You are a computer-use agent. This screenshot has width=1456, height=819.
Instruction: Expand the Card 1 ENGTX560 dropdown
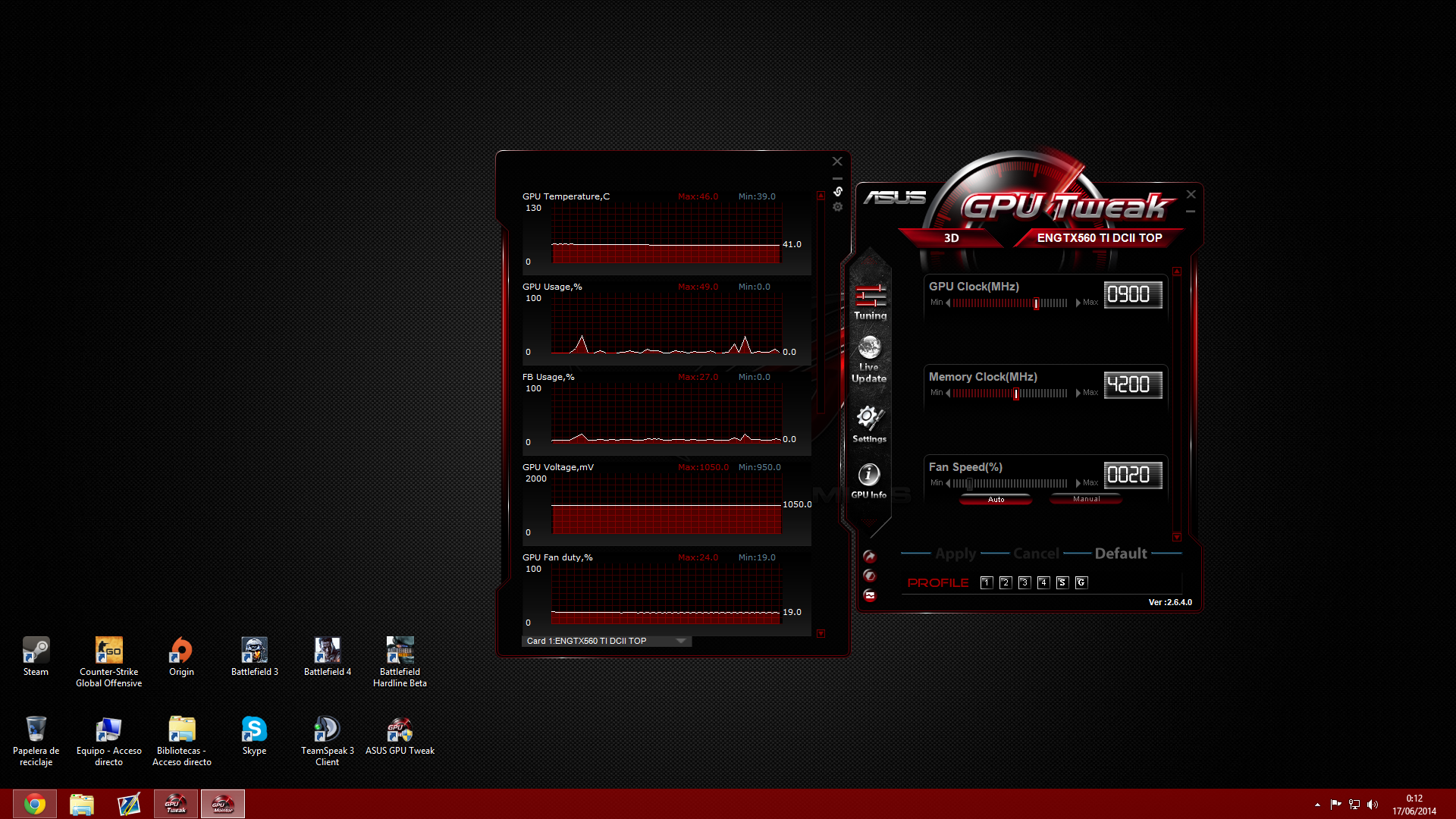coord(681,641)
